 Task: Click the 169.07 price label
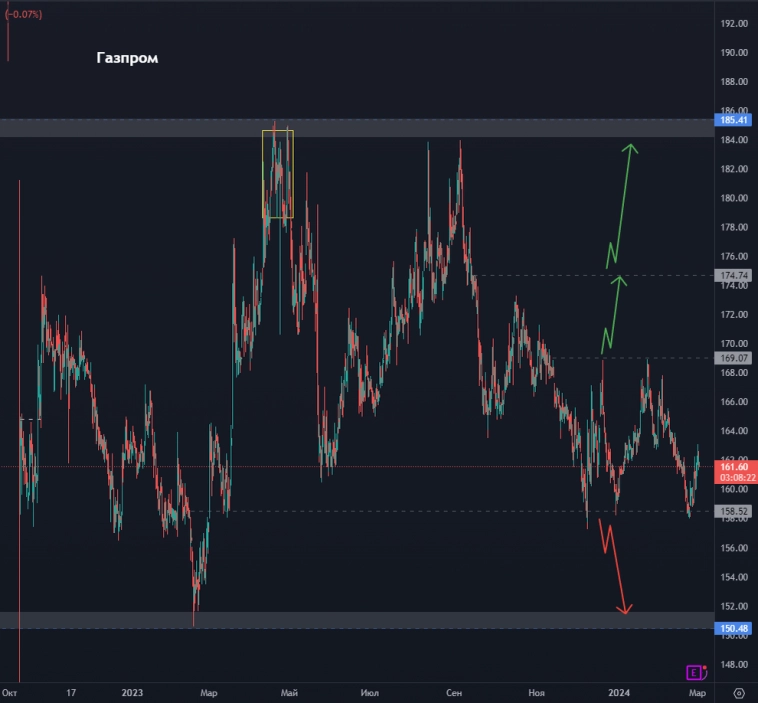734,357
